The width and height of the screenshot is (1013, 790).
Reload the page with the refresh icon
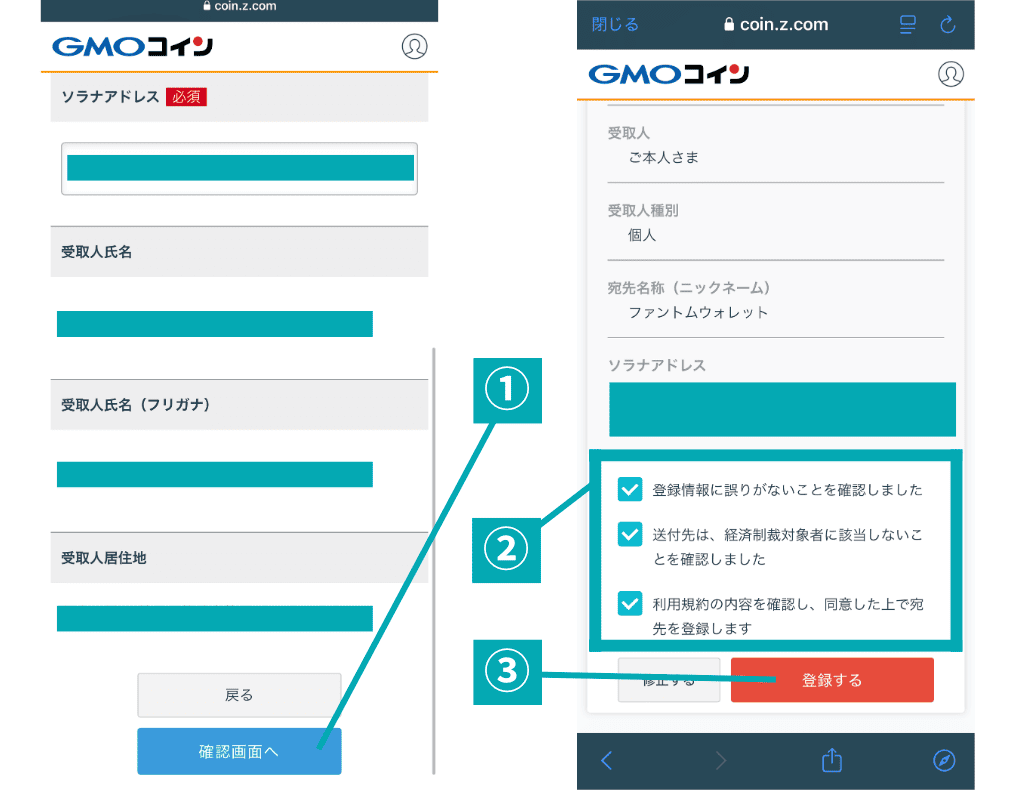[x=948, y=25]
